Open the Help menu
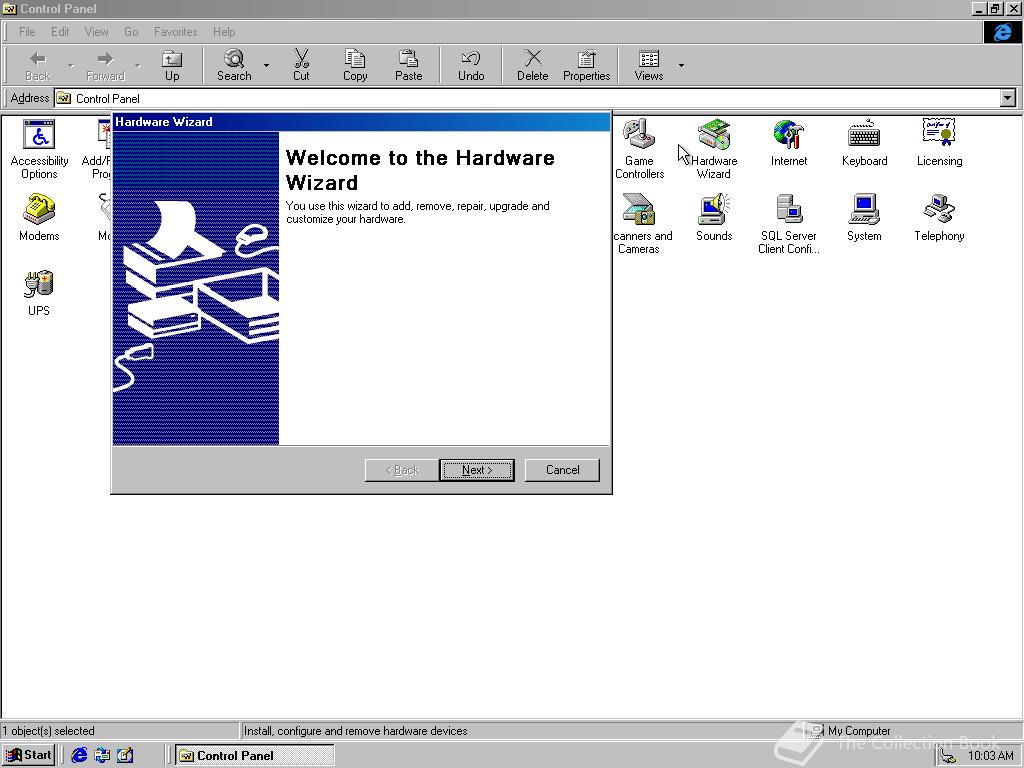This screenshot has width=1024, height=768. tap(224, 31)
